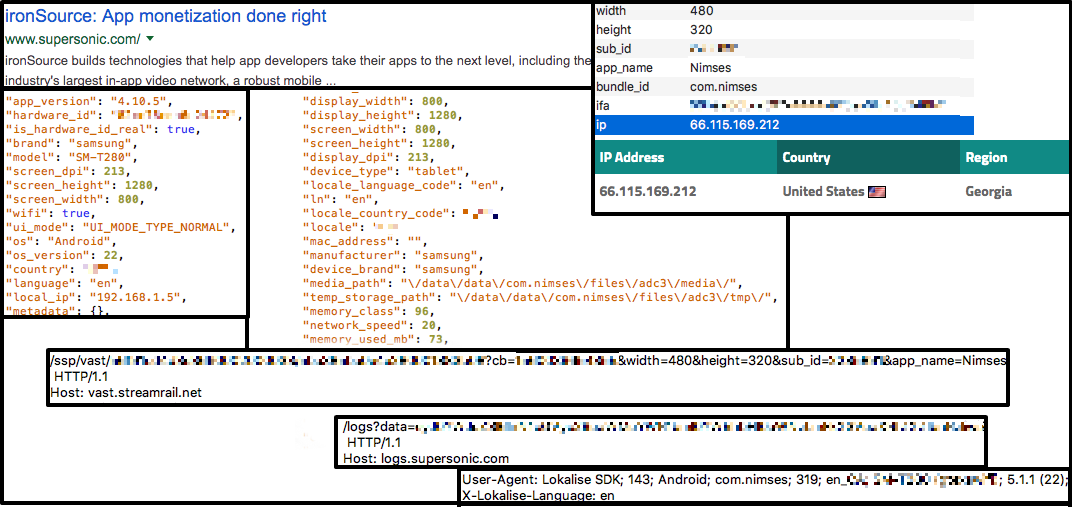Click the www.supersonic.com green URL
The image size is (1072, 507).
(73, 39)
